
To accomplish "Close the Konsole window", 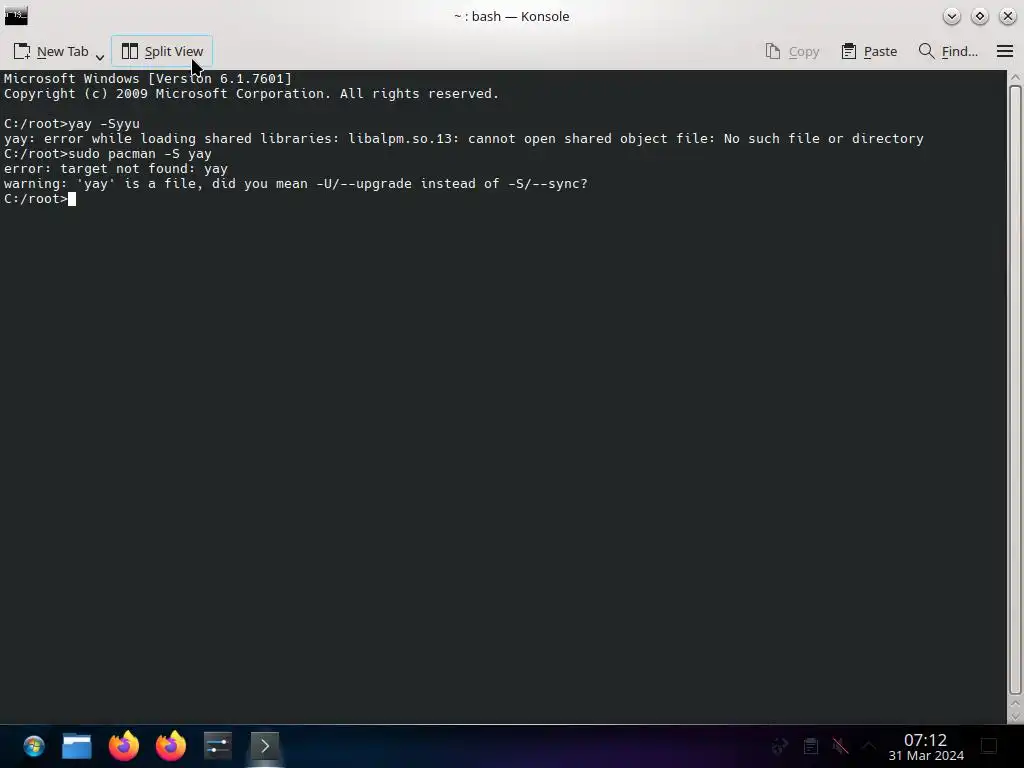I will (x=1008, y=16).
